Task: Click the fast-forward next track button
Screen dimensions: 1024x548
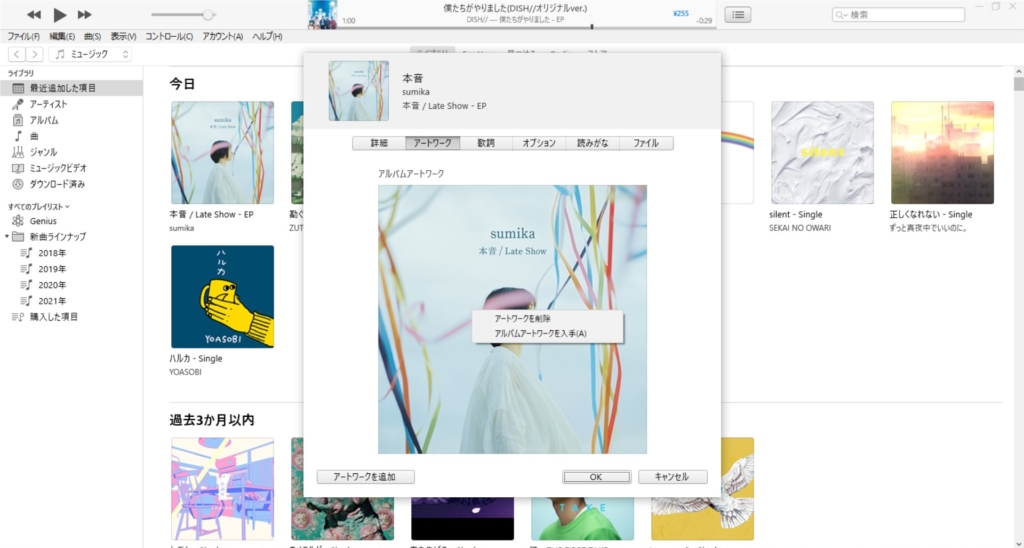Action: [84, 14]
